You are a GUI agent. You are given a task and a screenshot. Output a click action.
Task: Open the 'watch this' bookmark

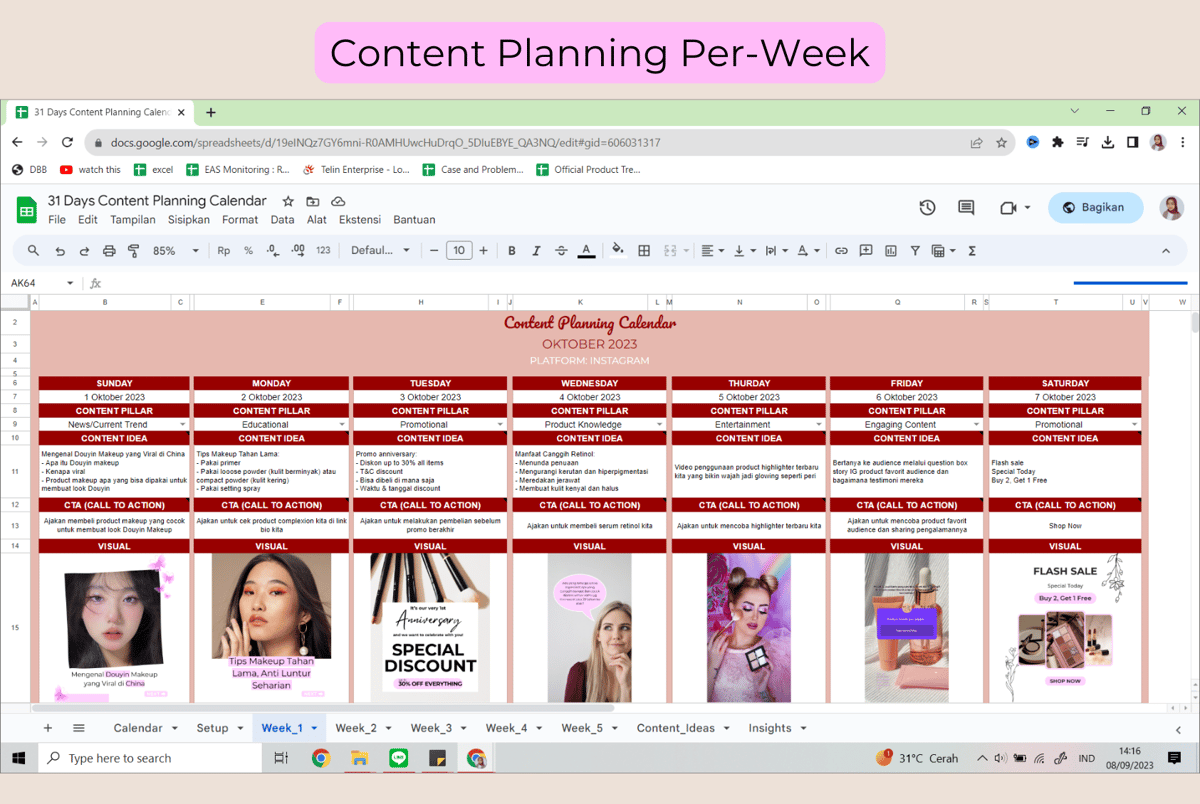(x=90, y=170)
